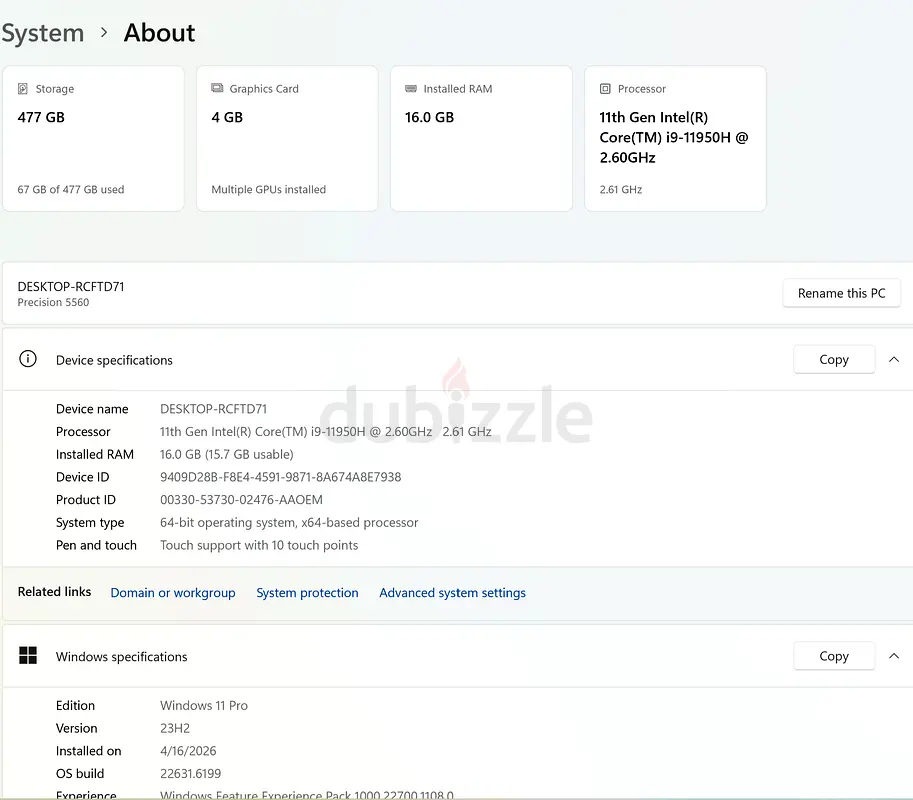Screen dimensions: 913x800
Task: Click the Processor chip icon
Action: click(605, 89)
